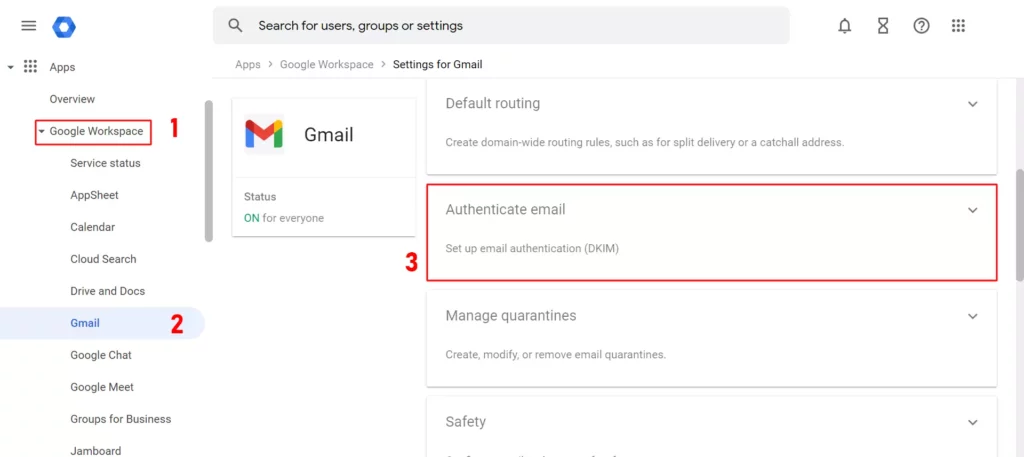Click Create domain-wide routing rules description

tap(645, 142)
